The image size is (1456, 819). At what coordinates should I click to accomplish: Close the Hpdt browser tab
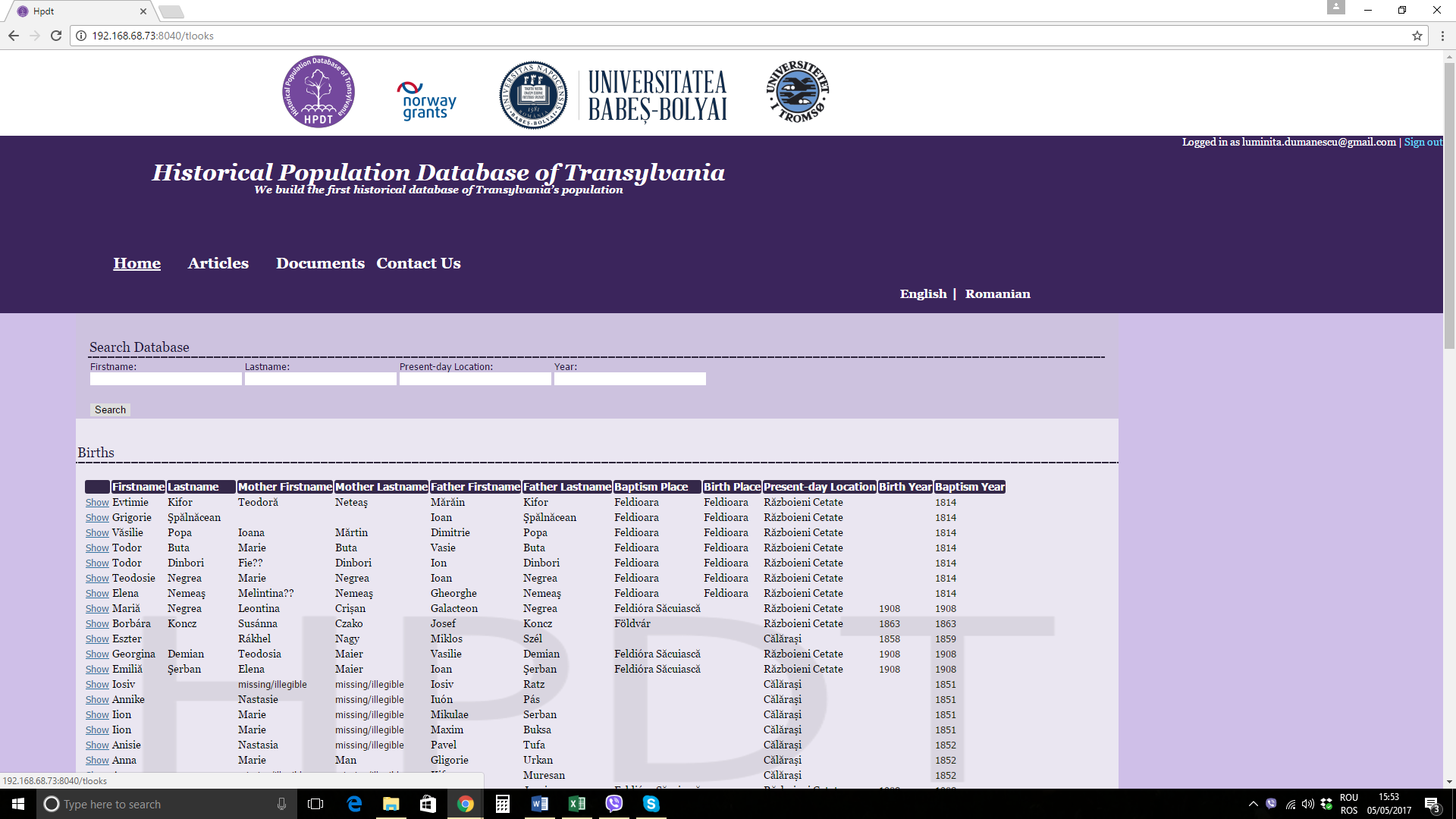point(143,11)
